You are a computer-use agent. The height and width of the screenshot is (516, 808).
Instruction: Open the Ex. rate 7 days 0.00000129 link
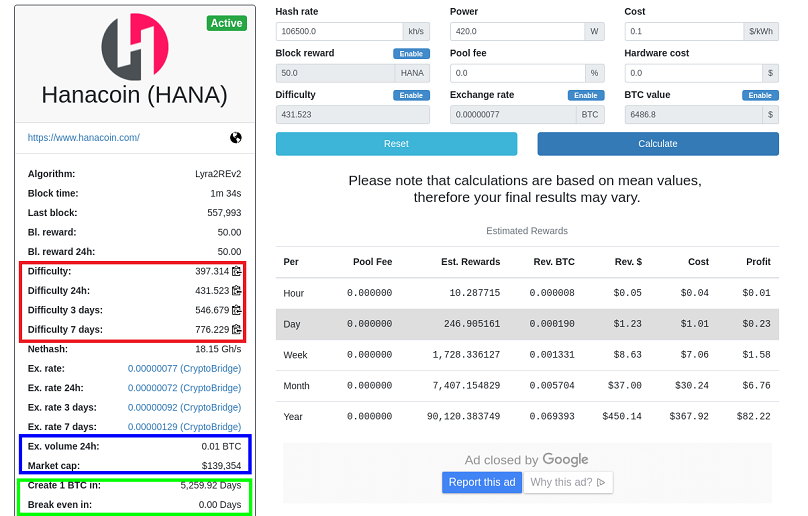point(184,427)
